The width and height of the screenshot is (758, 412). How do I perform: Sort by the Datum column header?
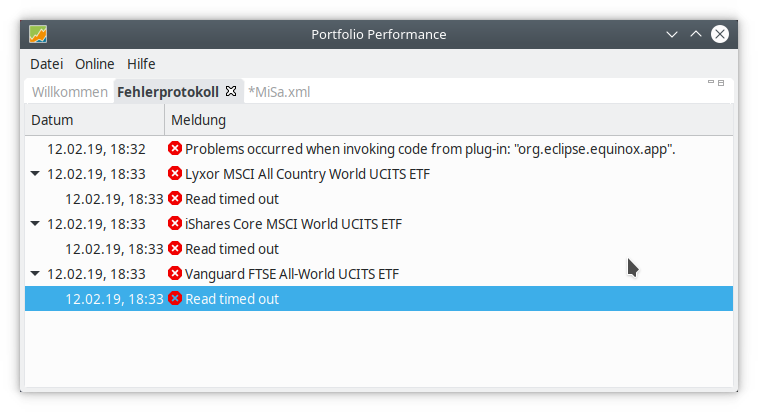[93, 121]
